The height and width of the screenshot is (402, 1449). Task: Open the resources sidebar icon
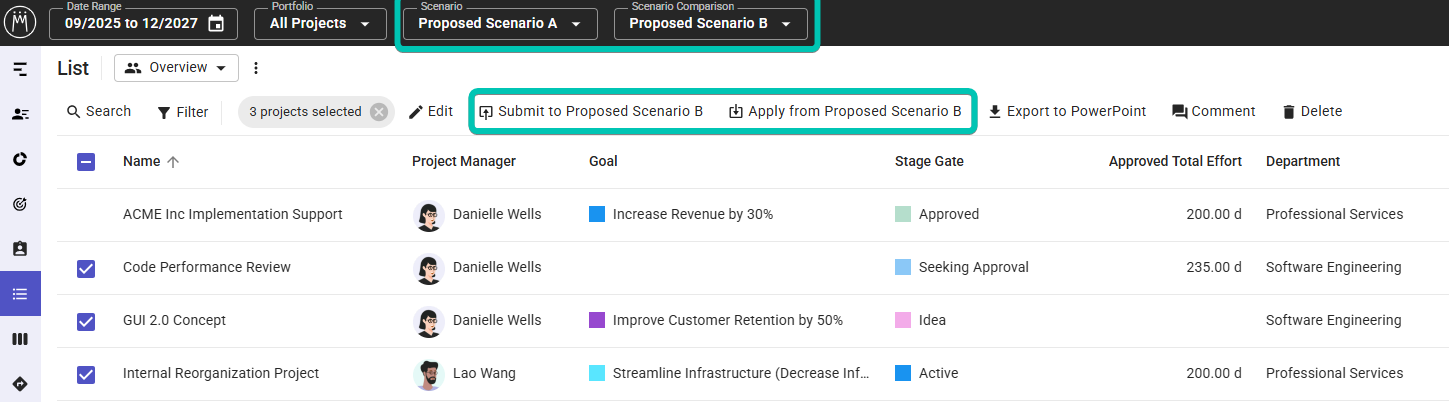tap(20, 114)
